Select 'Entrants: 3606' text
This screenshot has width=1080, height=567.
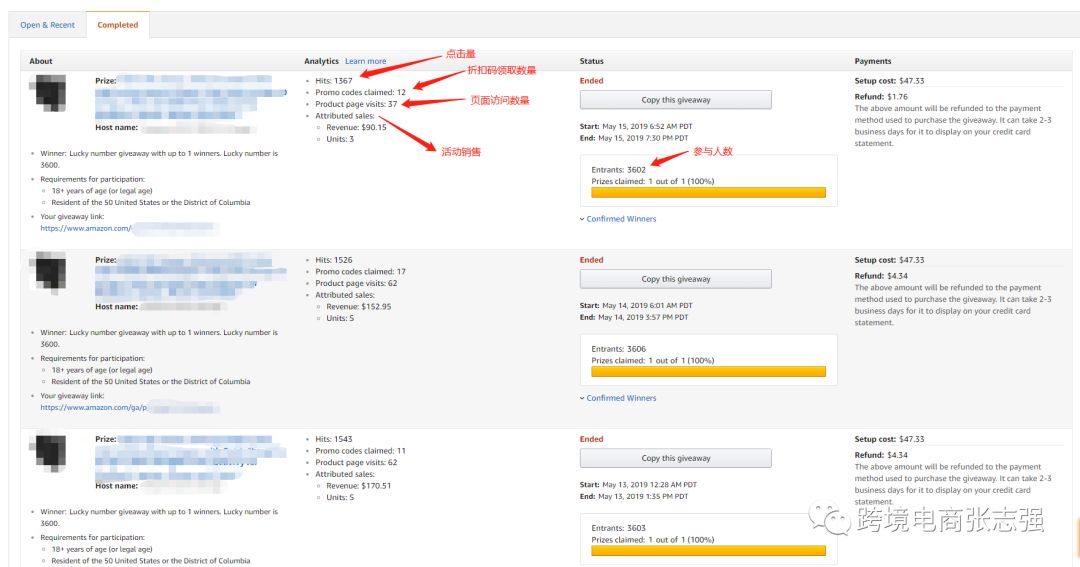(x=619, y=349)
